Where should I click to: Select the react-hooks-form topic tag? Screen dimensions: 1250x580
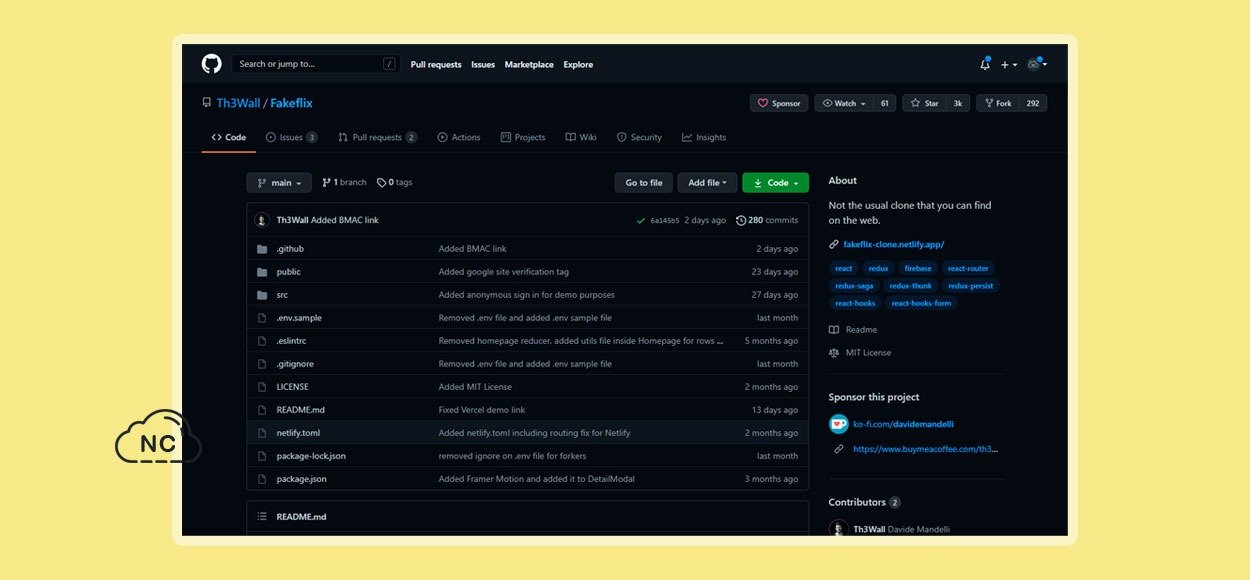pyautogui.click(x=921, y=303)
